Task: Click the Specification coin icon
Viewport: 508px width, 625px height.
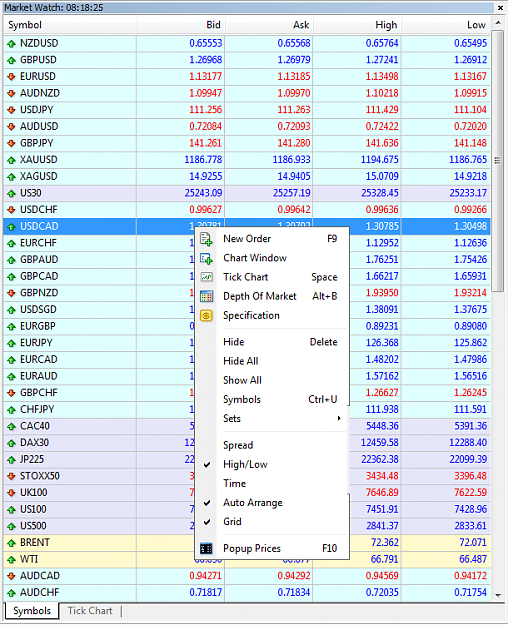Action: point(206,316)
